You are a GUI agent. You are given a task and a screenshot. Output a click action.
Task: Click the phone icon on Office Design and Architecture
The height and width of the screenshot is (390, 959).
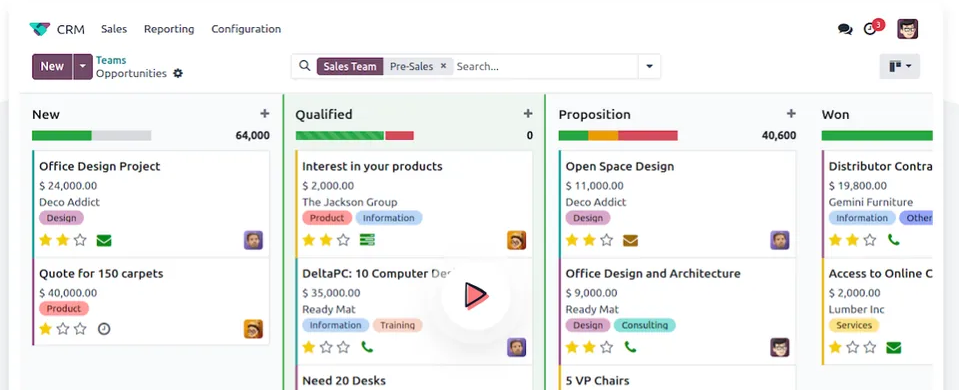(630, 347)
